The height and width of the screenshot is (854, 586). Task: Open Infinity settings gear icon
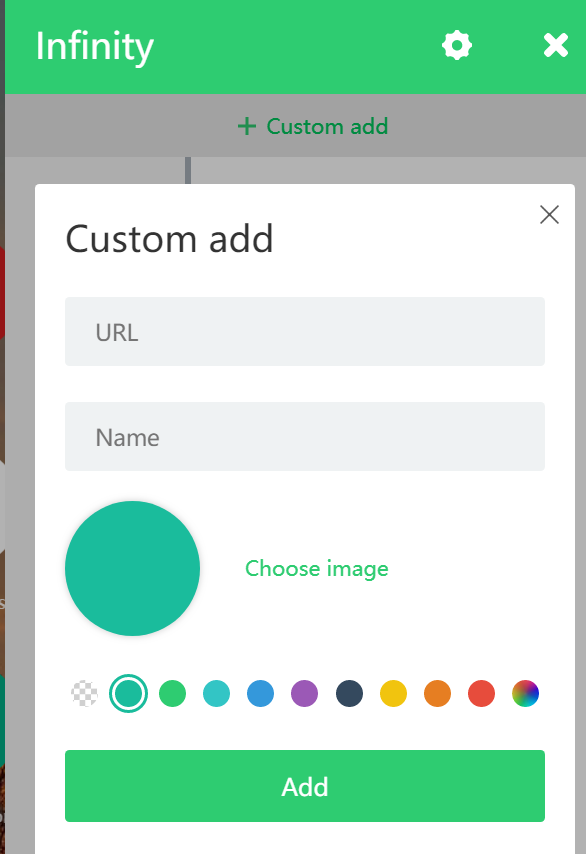coord(456,46)
